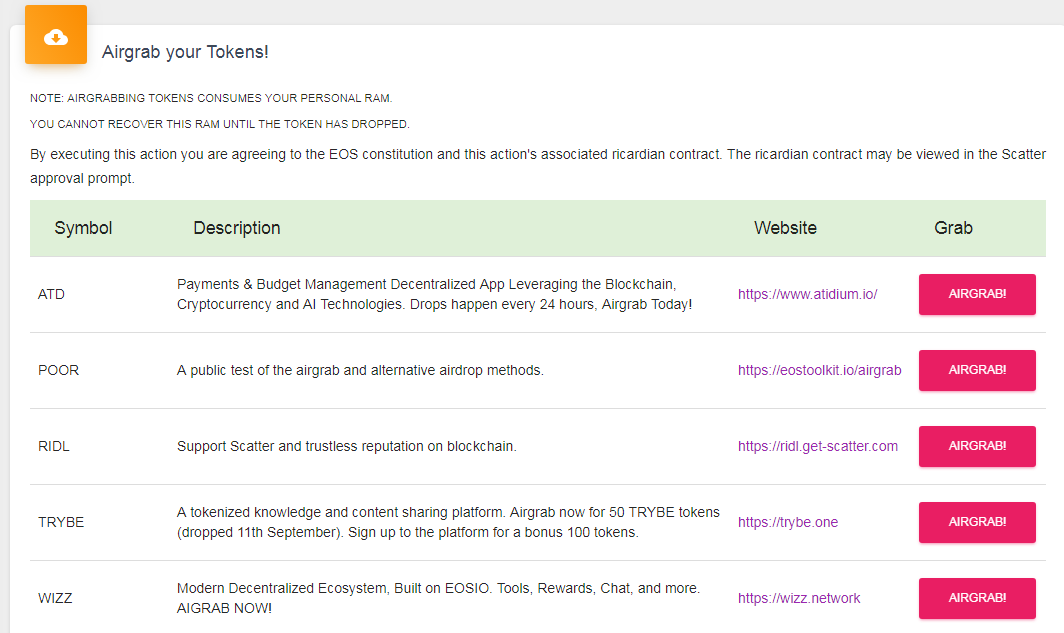Click 'YOU CANNOT RECOVER THIS RAM' notice

(220, 124)
